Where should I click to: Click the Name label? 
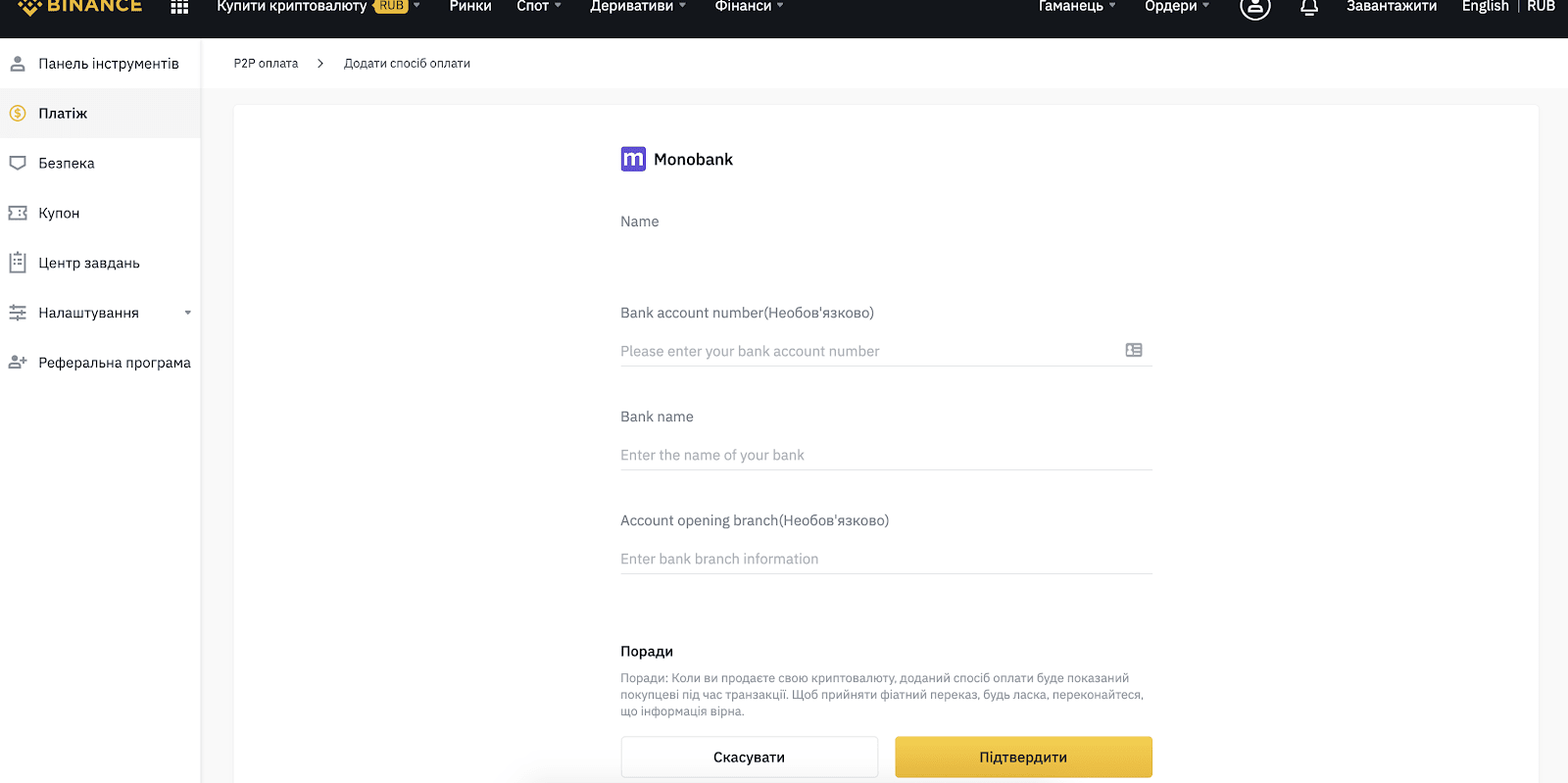click(639, 221)
